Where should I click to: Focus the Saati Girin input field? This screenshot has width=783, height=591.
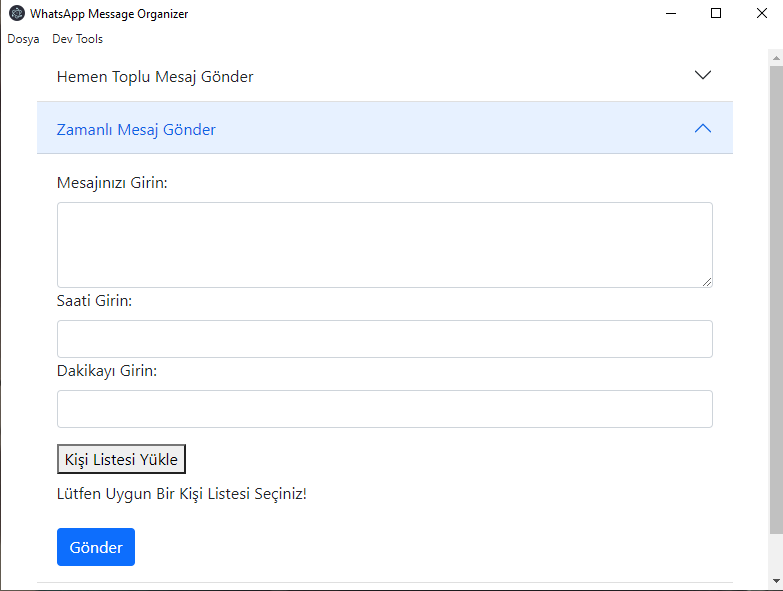pyautogui.click(x=385, y=339)
